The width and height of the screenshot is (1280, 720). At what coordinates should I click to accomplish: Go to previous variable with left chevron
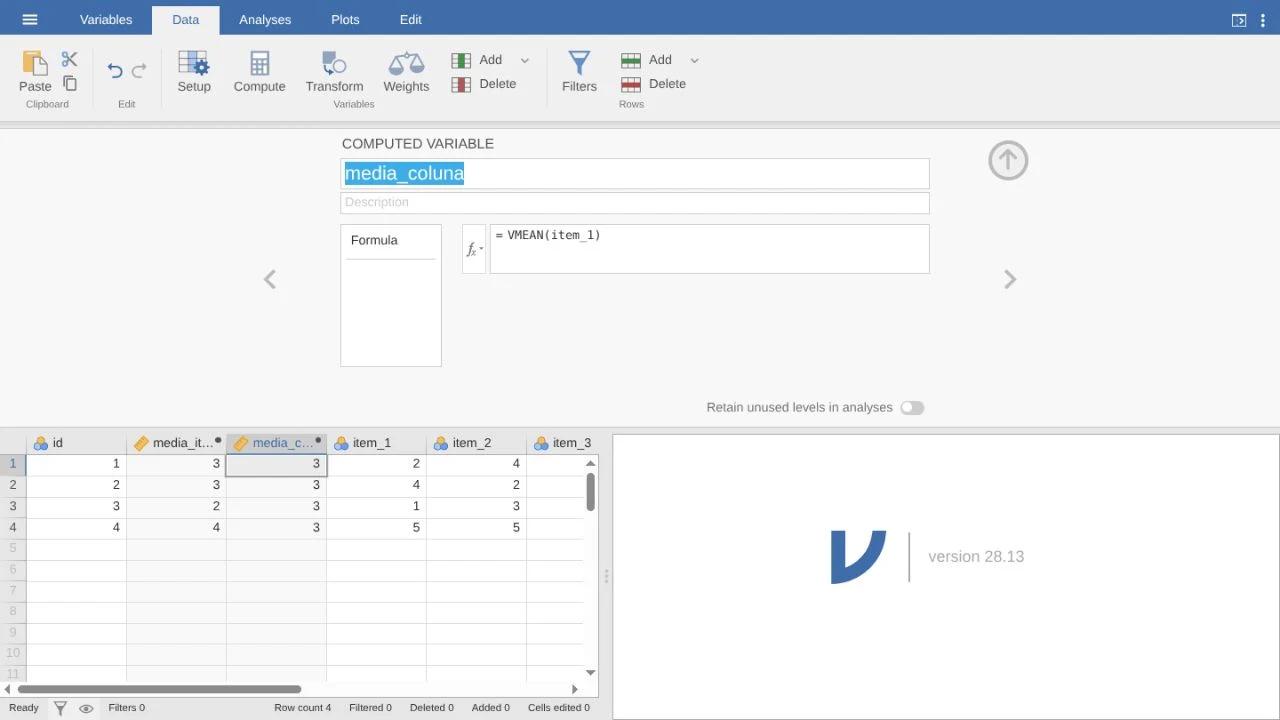pyautogui.click(x=270, y=279)
